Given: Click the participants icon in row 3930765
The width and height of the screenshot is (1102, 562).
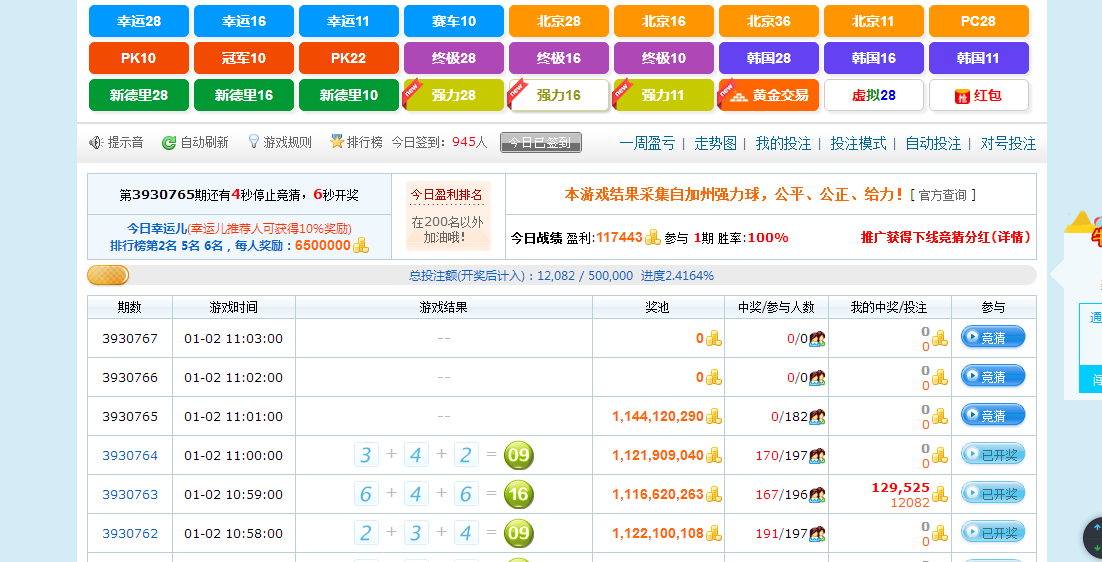Looking at the screenshot, I should click(817, 417).
